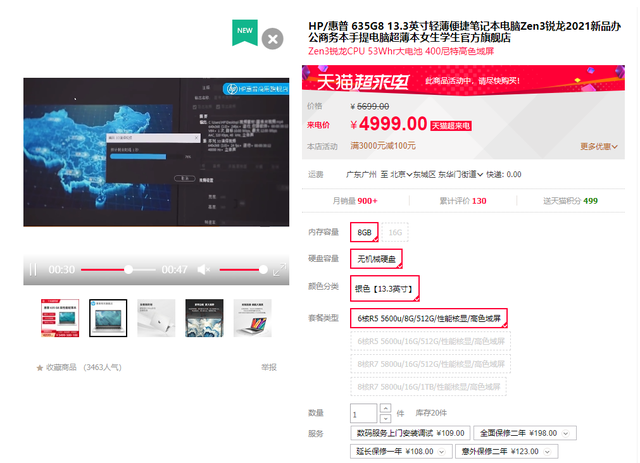Increase quantity with up arrow
Viewport: 640px width, 463px height.
[385, 408]
